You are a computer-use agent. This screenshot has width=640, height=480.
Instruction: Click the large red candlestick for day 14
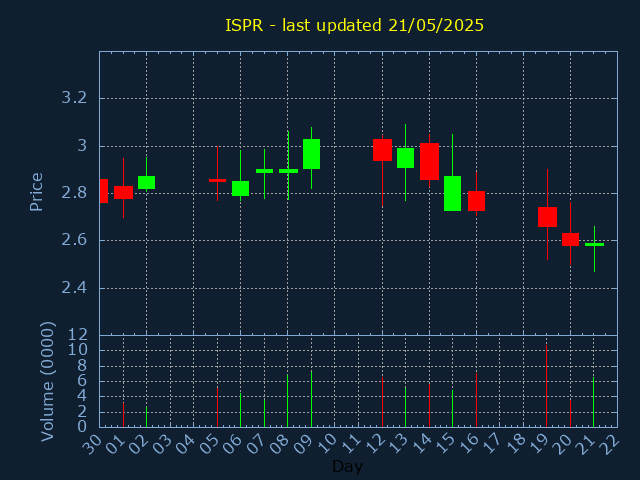click(429, 161)
